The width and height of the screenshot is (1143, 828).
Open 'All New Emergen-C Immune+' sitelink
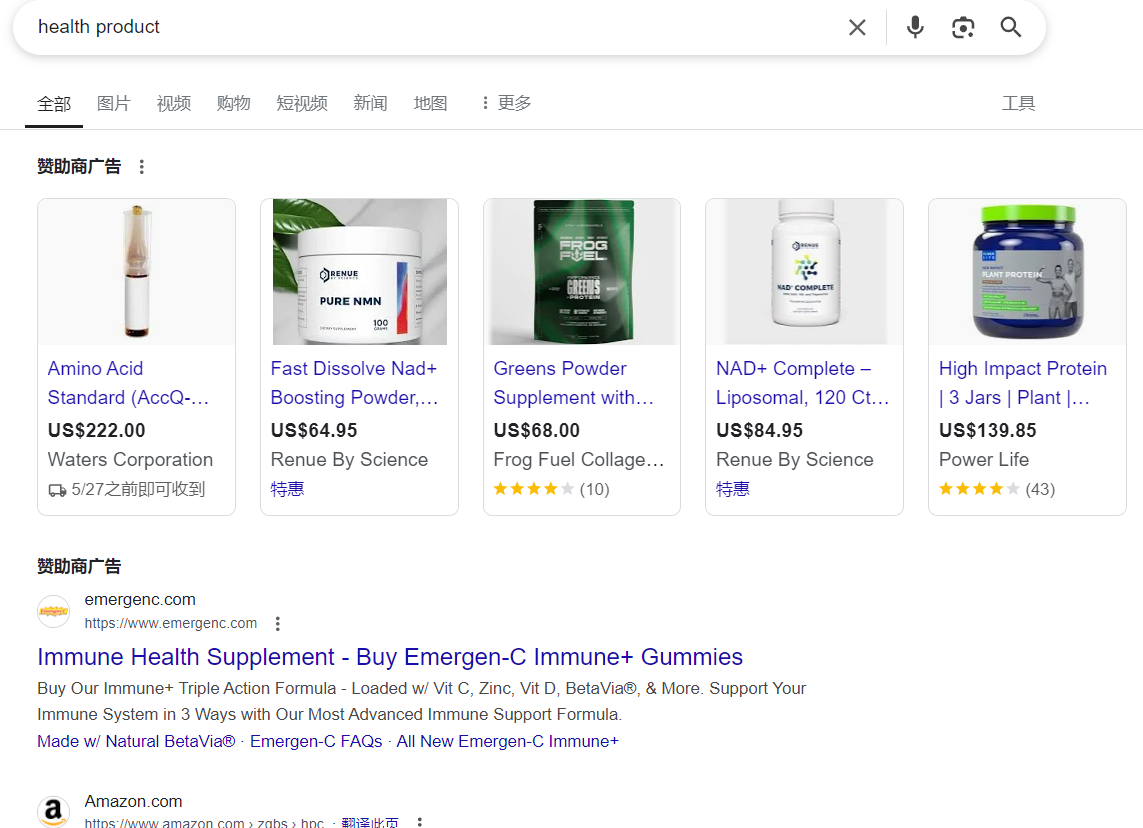[x=507, y=742]
